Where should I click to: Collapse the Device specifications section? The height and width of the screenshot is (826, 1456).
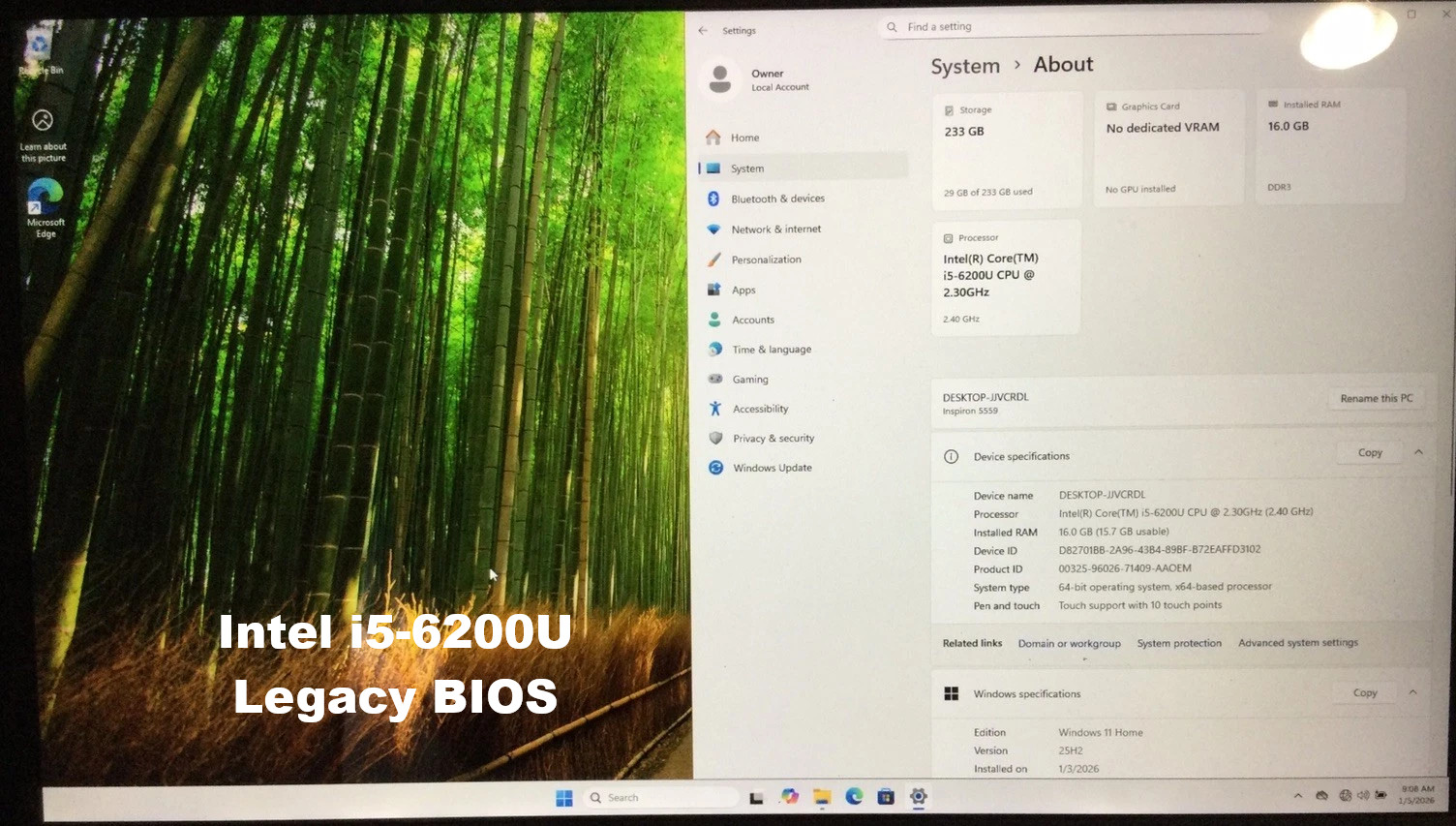click(x=1418, y=452)
